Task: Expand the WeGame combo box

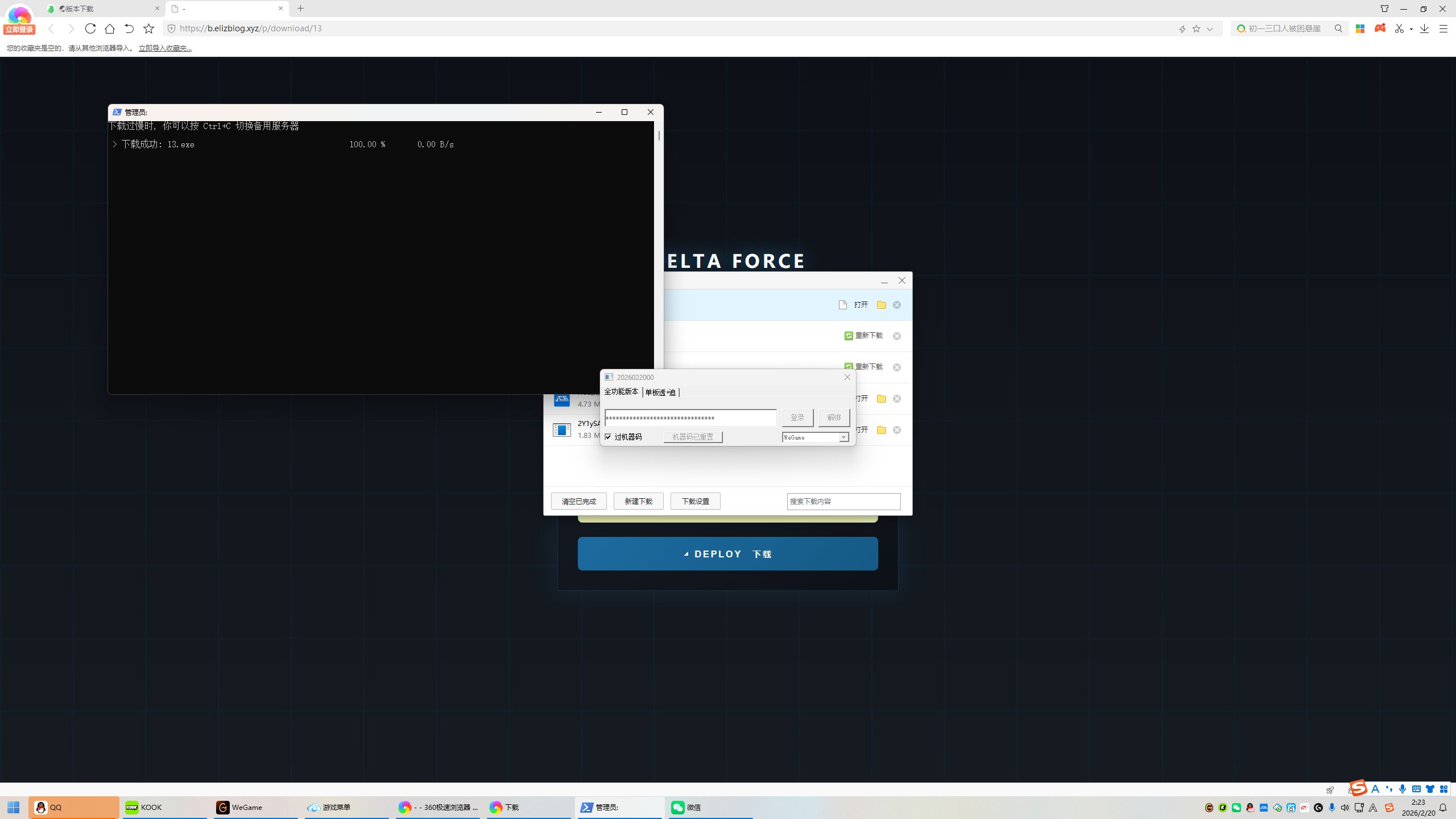Action: point(843,437)
